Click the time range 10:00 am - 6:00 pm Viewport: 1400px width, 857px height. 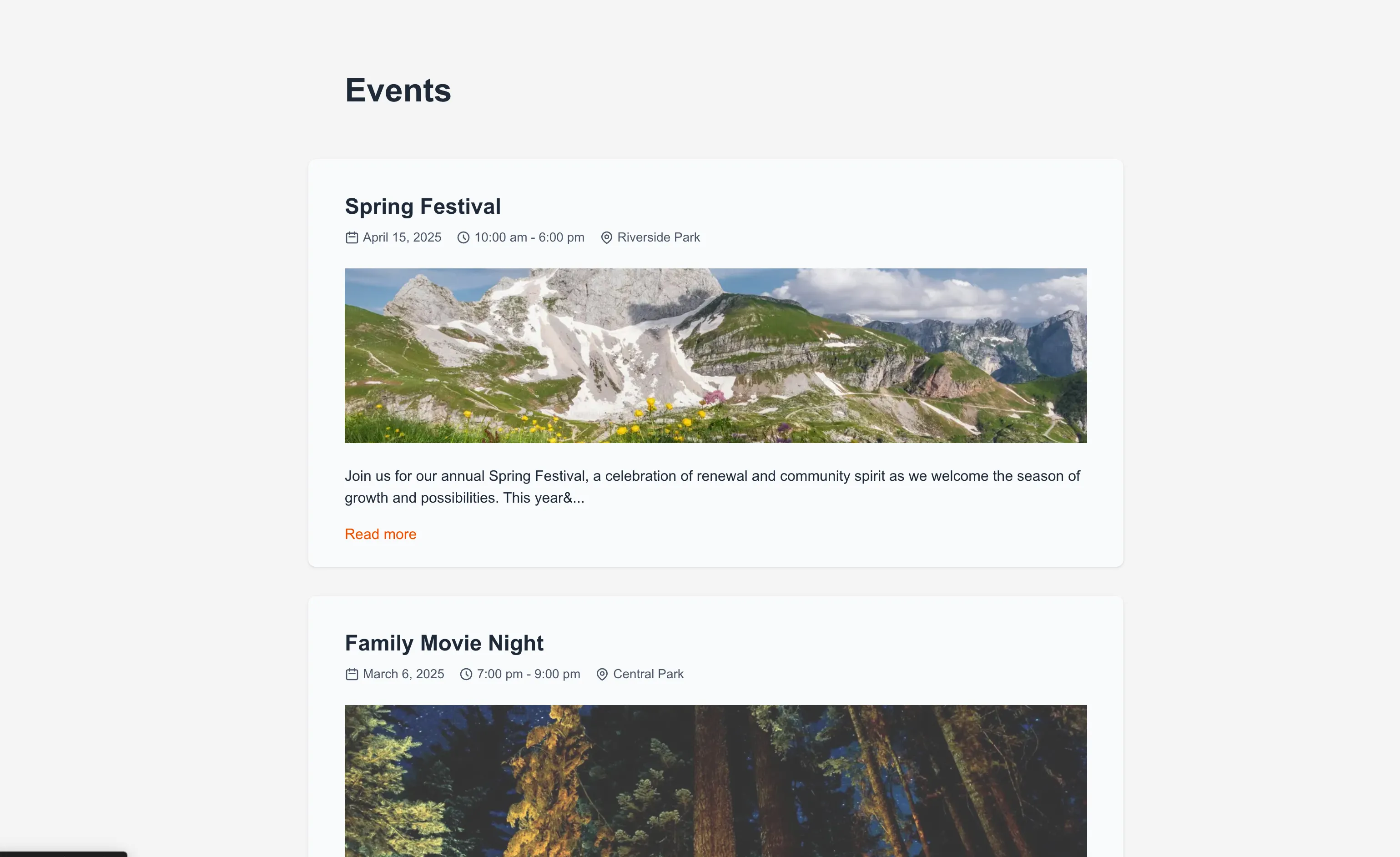529,237
